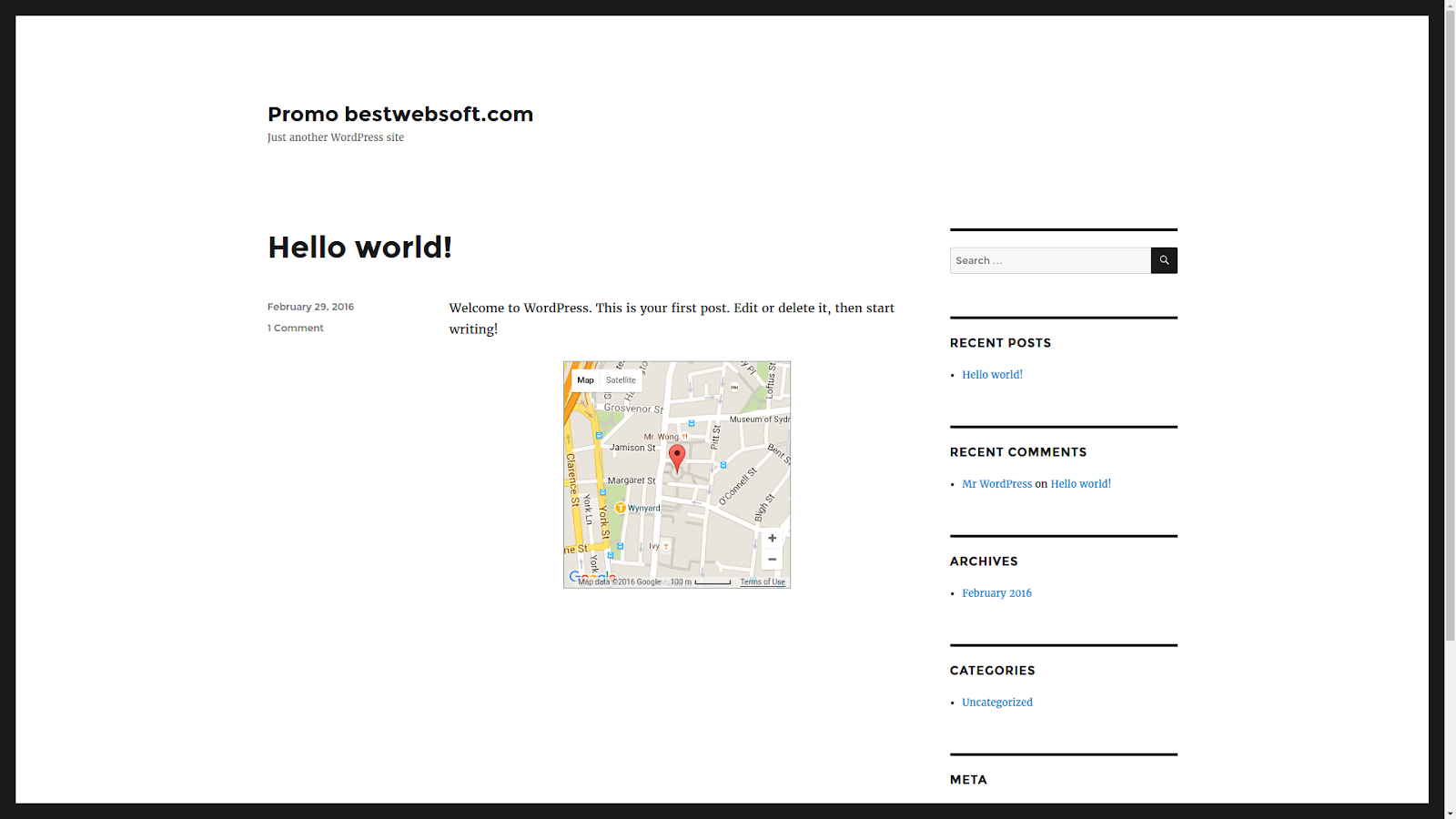1456x819 pixels.
Task: Focus the Search input field
Action: point(1050,260)
